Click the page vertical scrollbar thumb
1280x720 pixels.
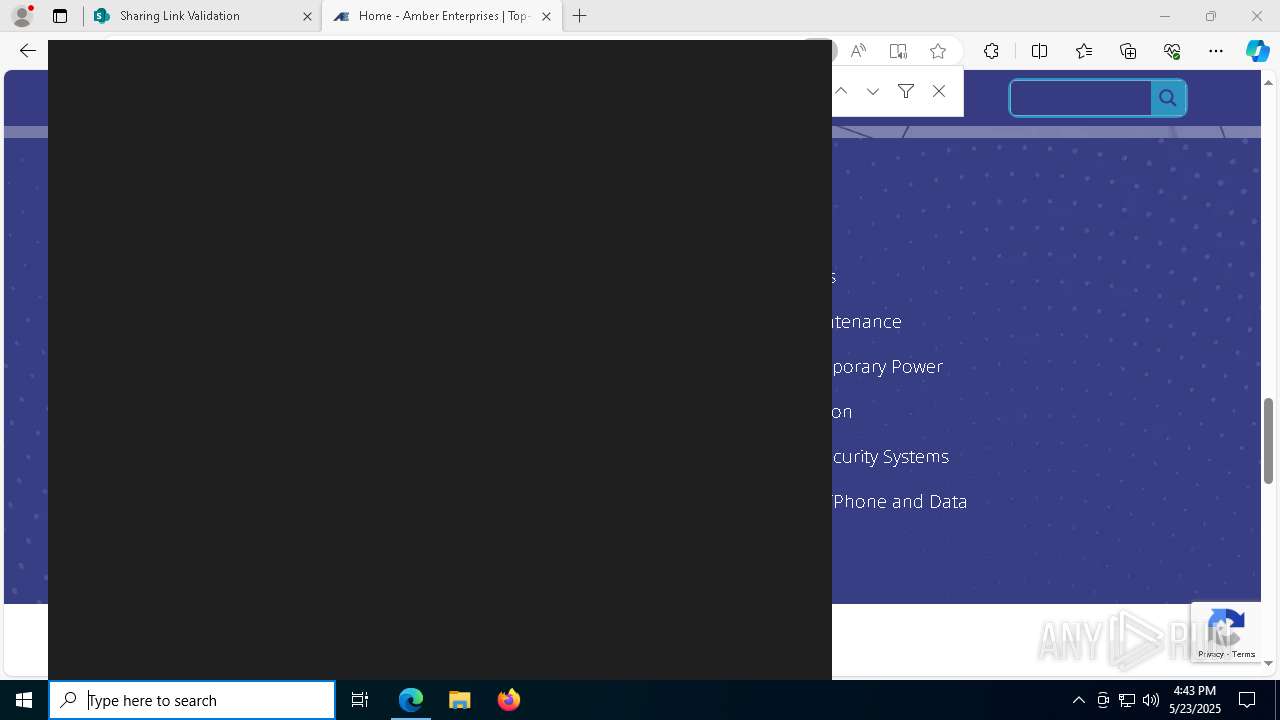(x=1268, y=439)
